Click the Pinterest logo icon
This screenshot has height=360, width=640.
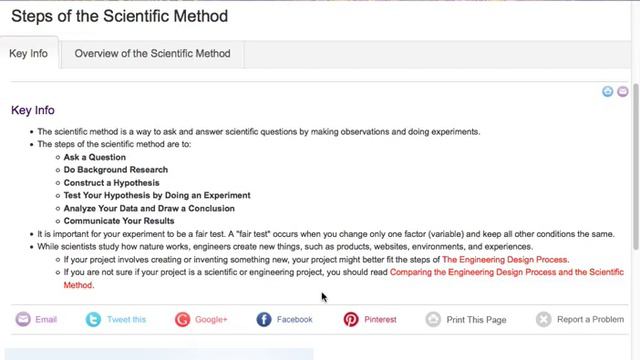click(351, 319)
